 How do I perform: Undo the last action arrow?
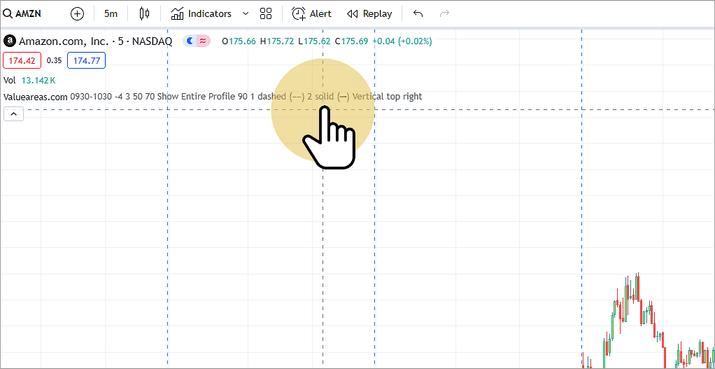point(418,14)
